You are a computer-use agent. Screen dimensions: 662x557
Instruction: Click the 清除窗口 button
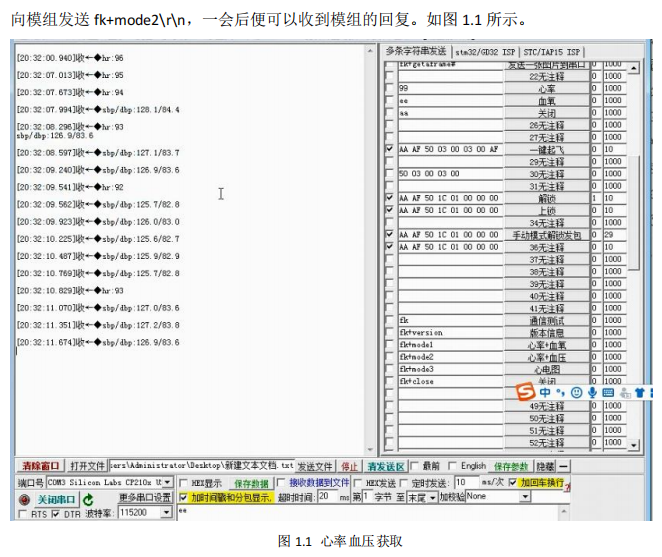[x=41, y=466]
